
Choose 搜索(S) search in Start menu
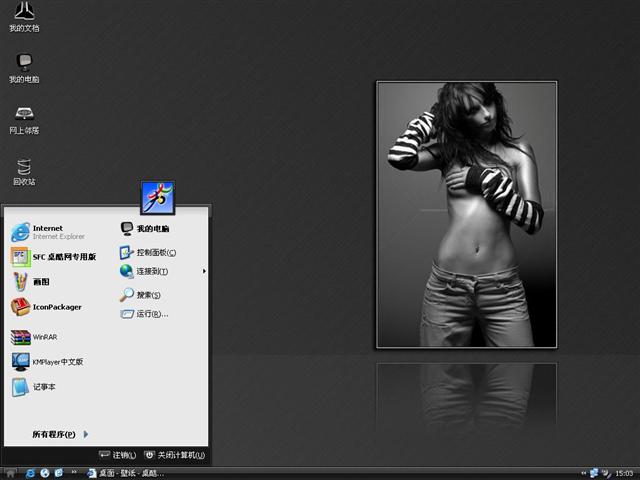(x=145, y=295)
